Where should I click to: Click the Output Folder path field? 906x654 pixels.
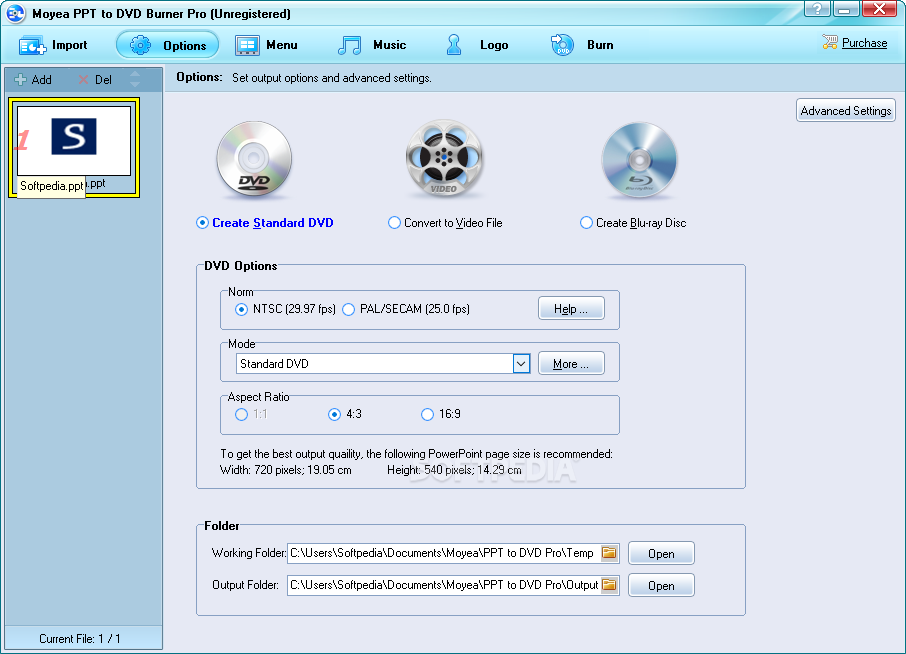pyautogui.click(x=444, y=585)
